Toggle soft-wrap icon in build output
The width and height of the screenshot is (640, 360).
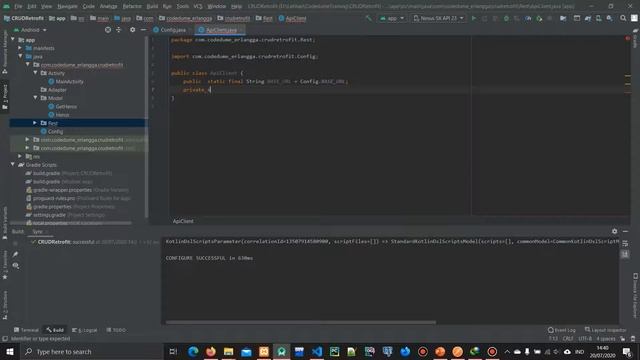pyautogui.click(x=625, y=244)
